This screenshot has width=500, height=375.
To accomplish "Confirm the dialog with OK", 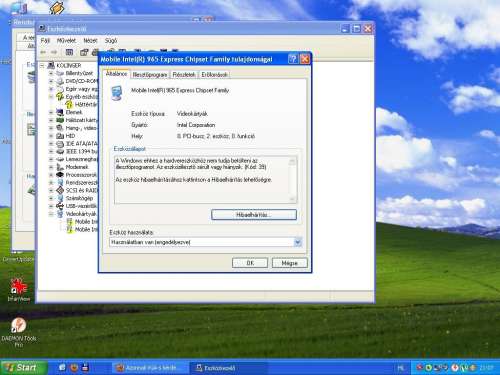I will pyautogui.click(x=250, y=263).
